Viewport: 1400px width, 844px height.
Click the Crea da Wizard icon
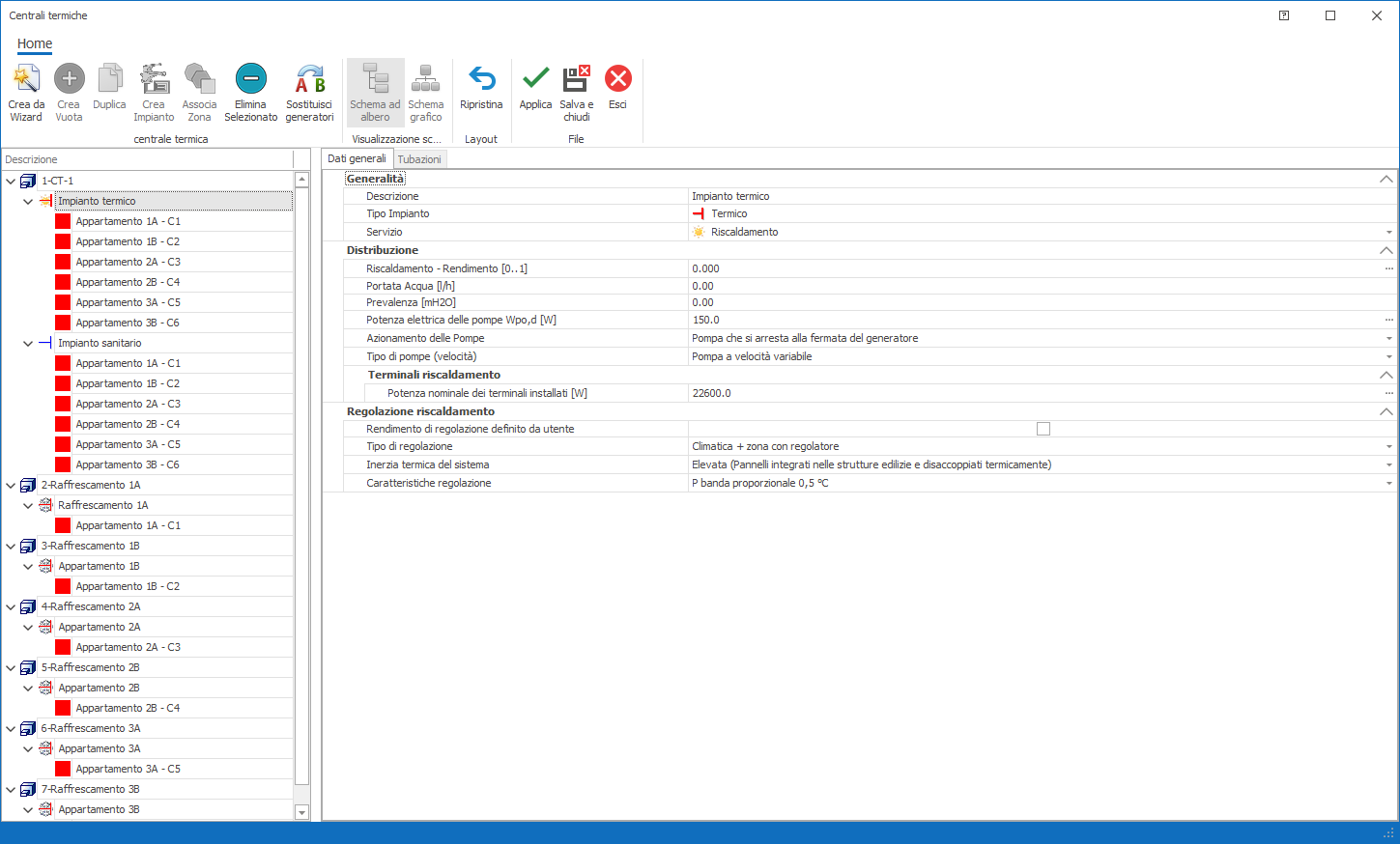[26, 80]
